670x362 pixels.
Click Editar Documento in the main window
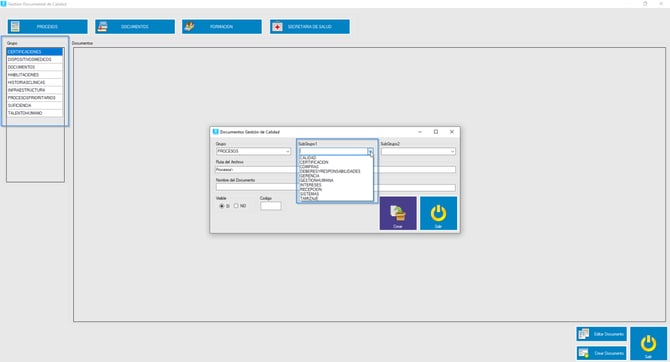point(601,334)
